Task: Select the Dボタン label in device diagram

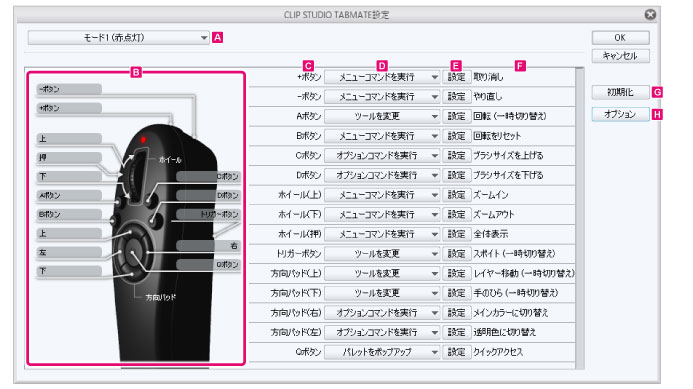Action: point(208,195)
